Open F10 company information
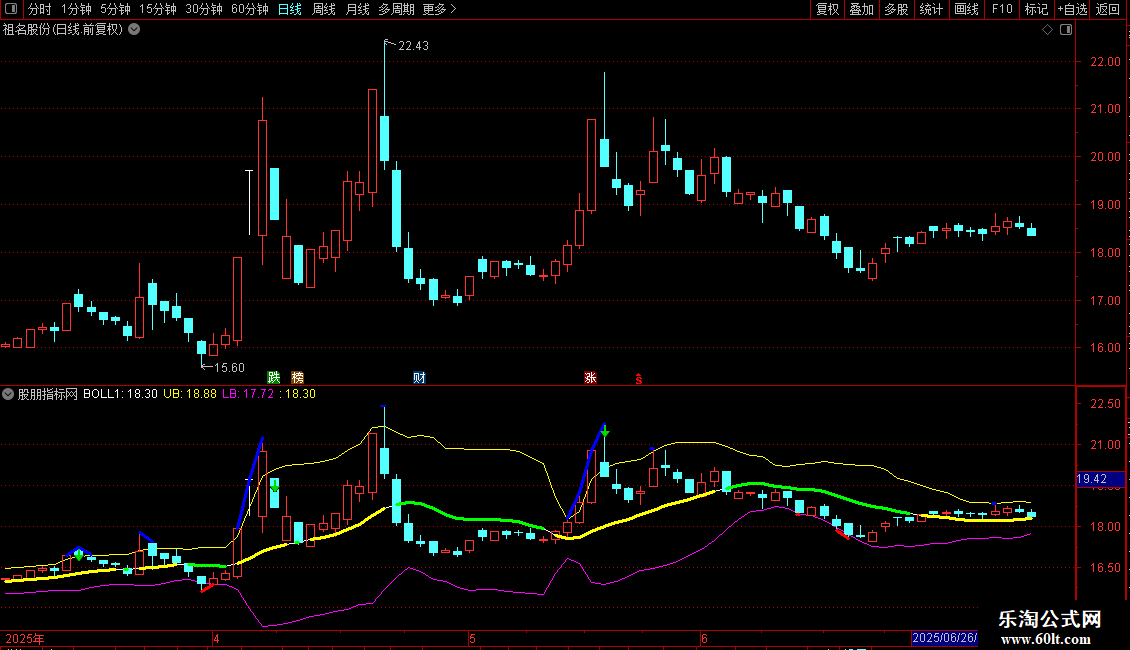This screenshot has height=650, width=1130. tap(1002, 9)
